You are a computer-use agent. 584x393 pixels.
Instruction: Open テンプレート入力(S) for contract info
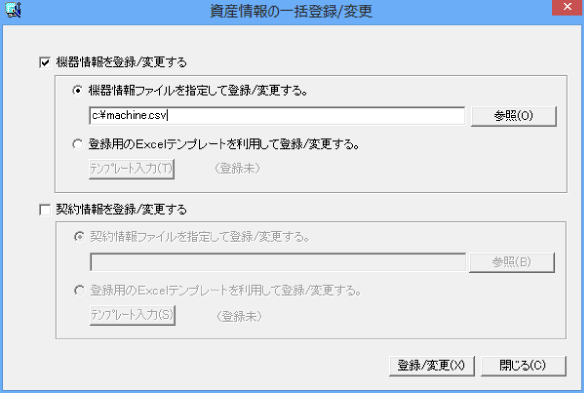[133, 316]
